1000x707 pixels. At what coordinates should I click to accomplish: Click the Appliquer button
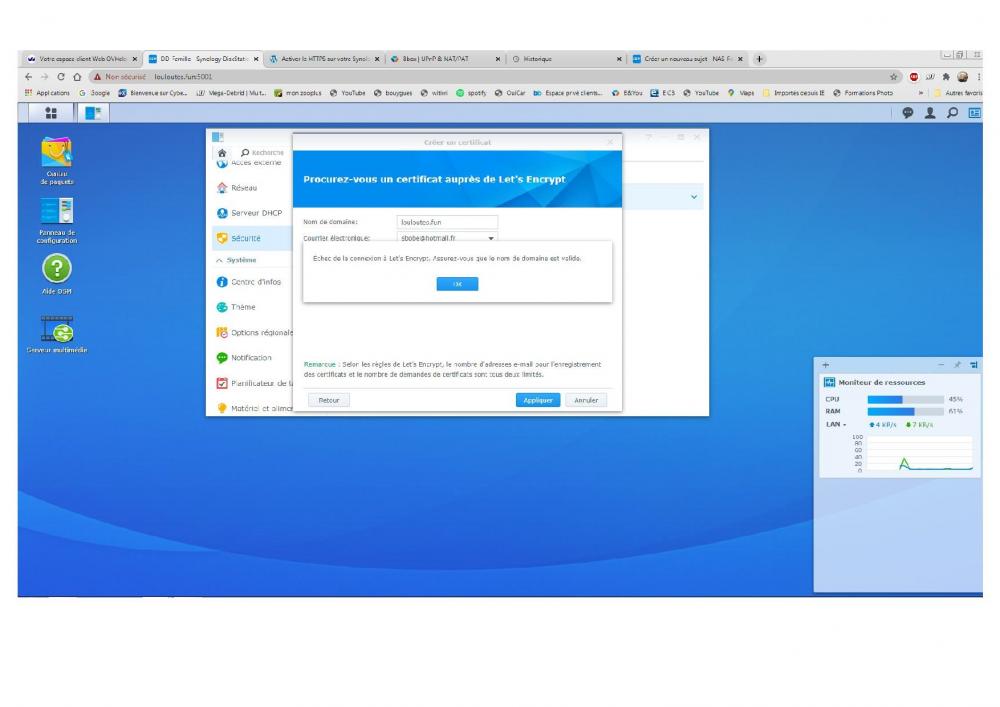pos(538,400)
